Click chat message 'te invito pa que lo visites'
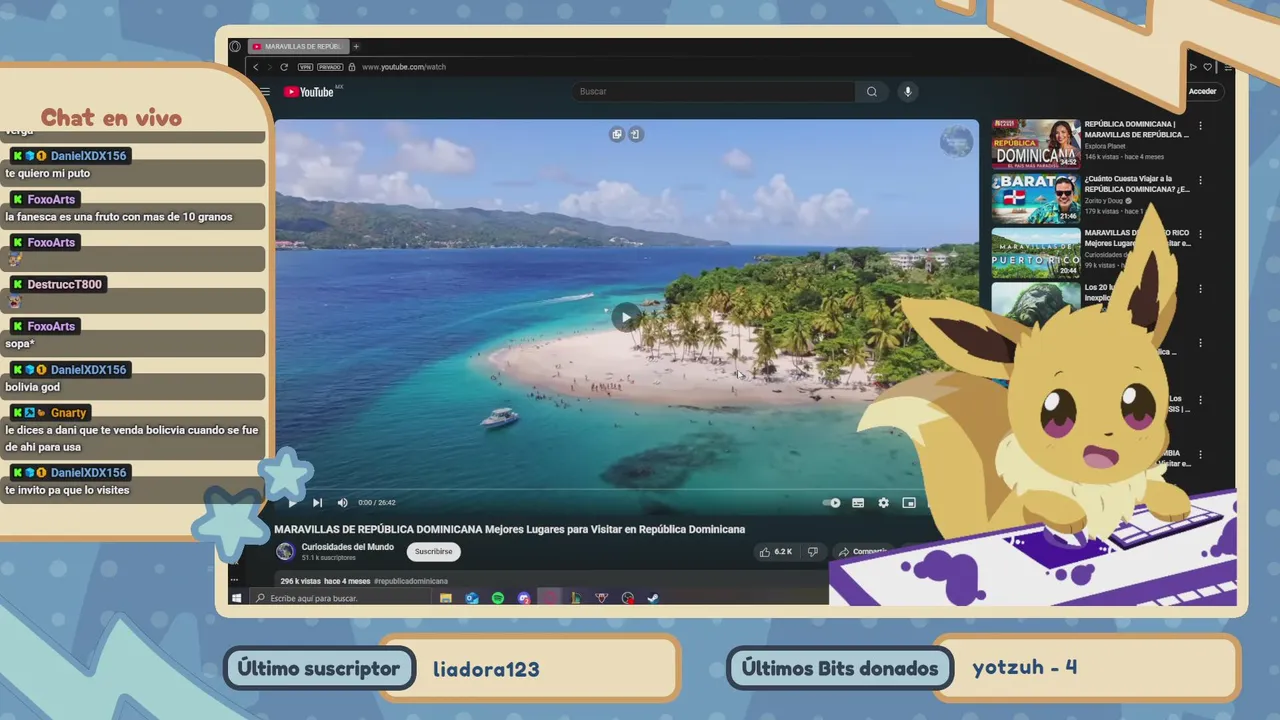1280x720 pixels. pyautogui.click(x=67, y=491)
